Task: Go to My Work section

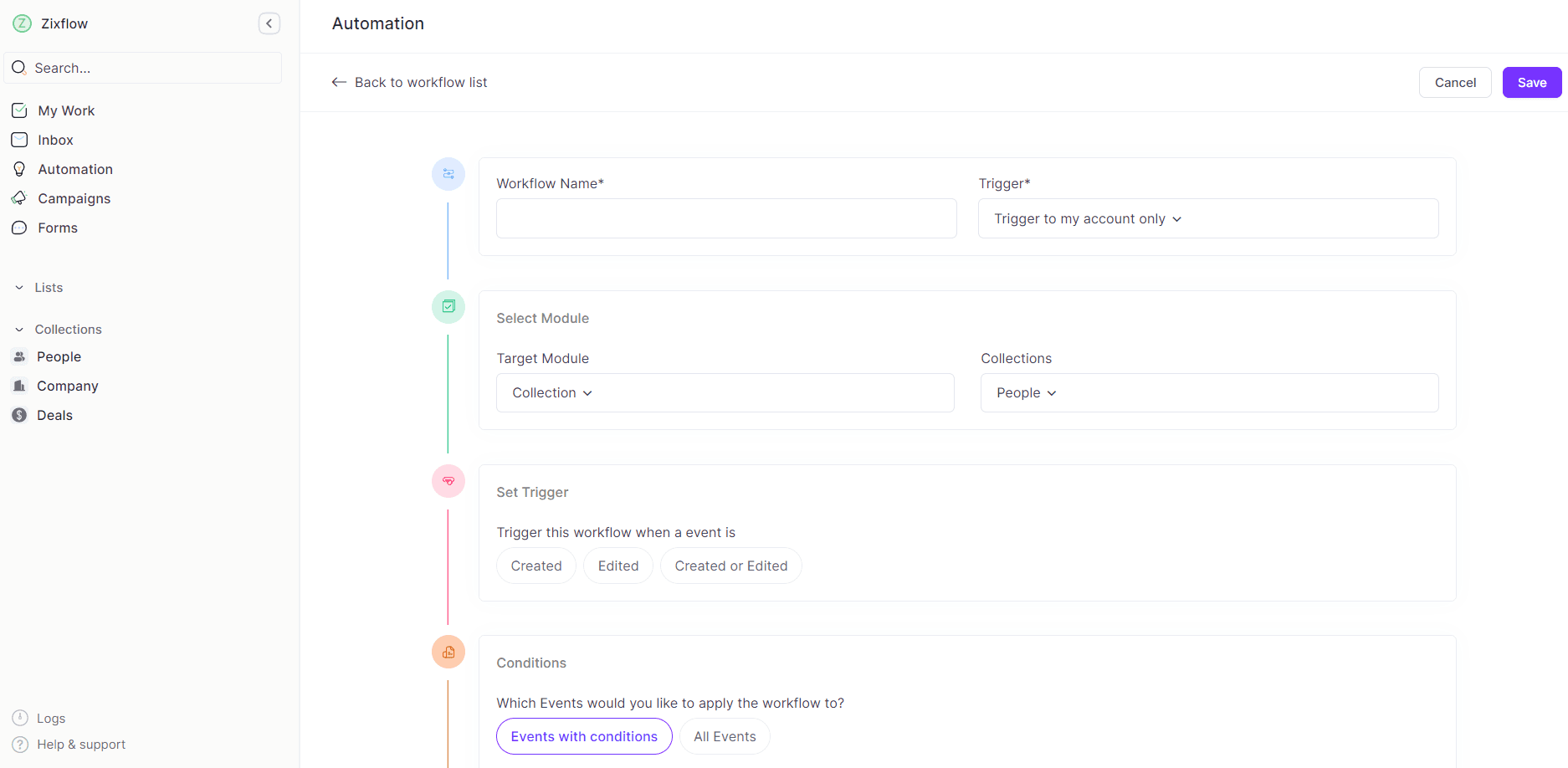Action: click(x=65, y=110)
